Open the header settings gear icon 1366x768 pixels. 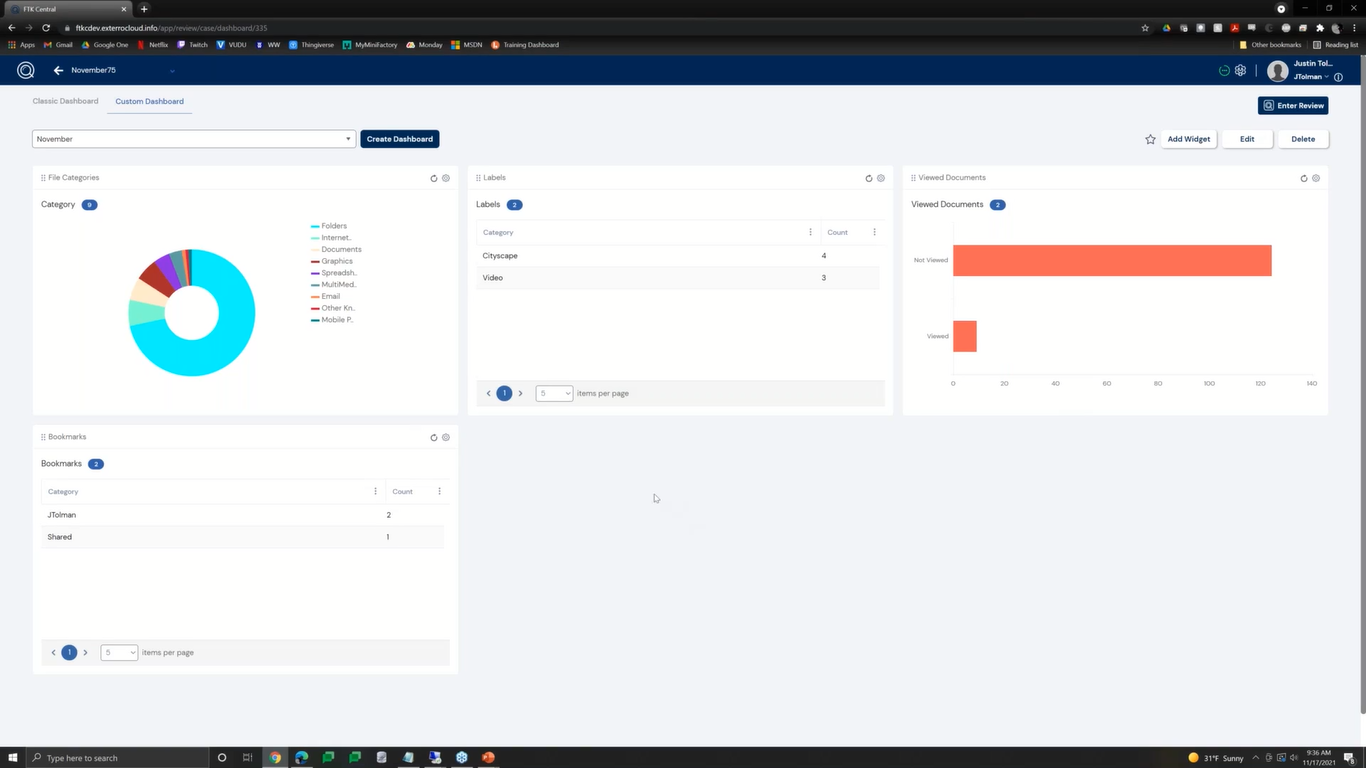click(1240, 70)
